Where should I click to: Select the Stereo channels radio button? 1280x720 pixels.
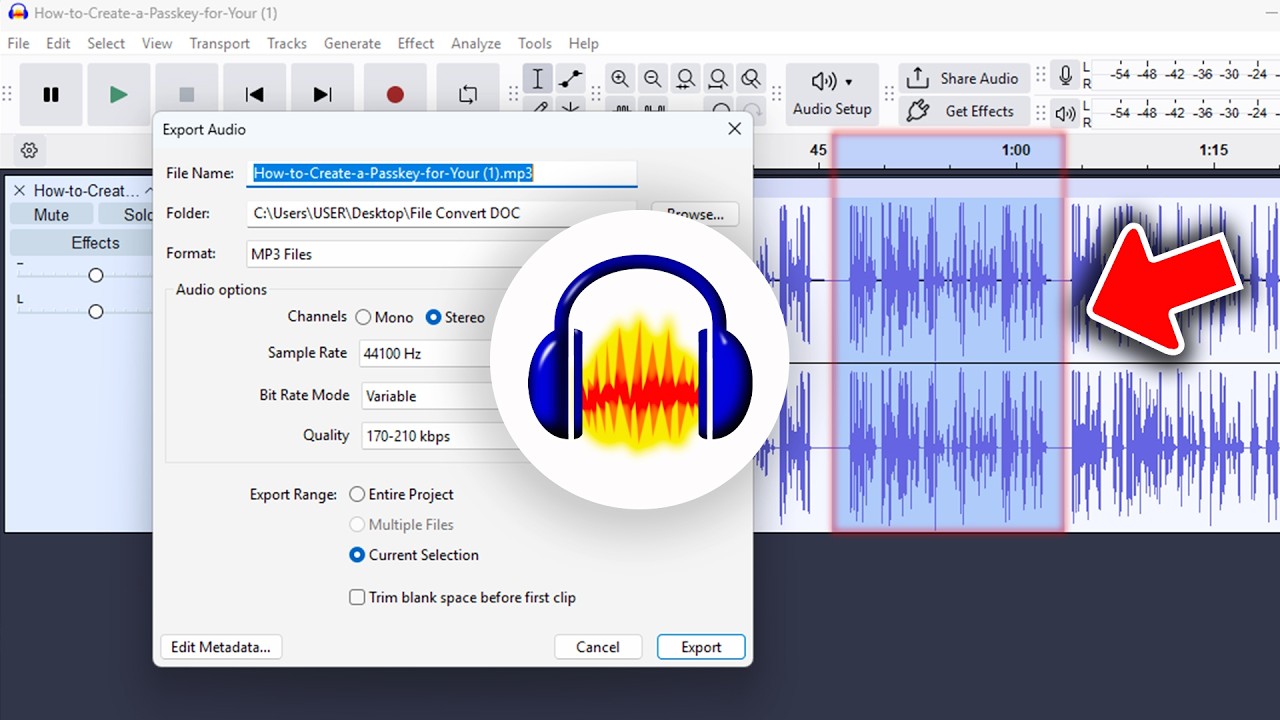click(x=433, y=317)
